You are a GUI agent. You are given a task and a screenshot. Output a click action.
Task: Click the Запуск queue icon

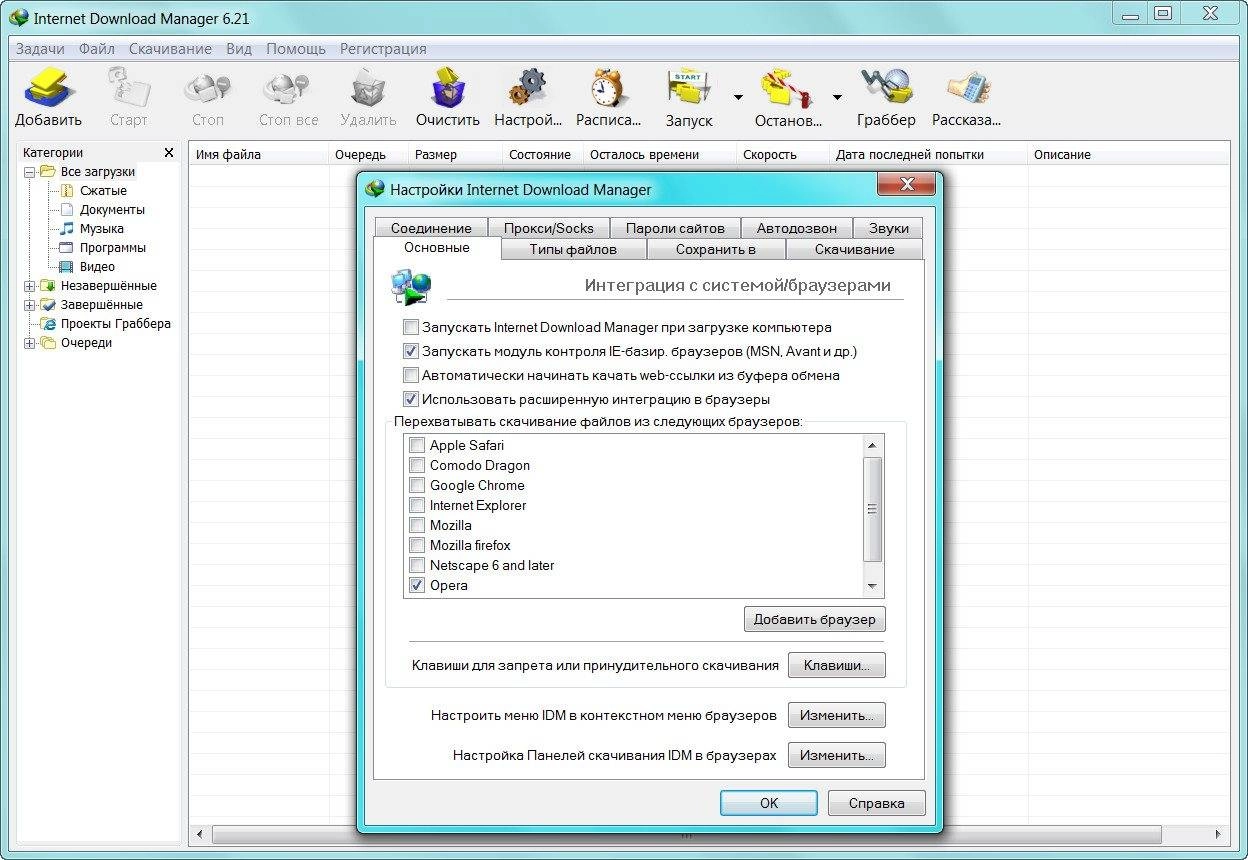tap(689, 88)
